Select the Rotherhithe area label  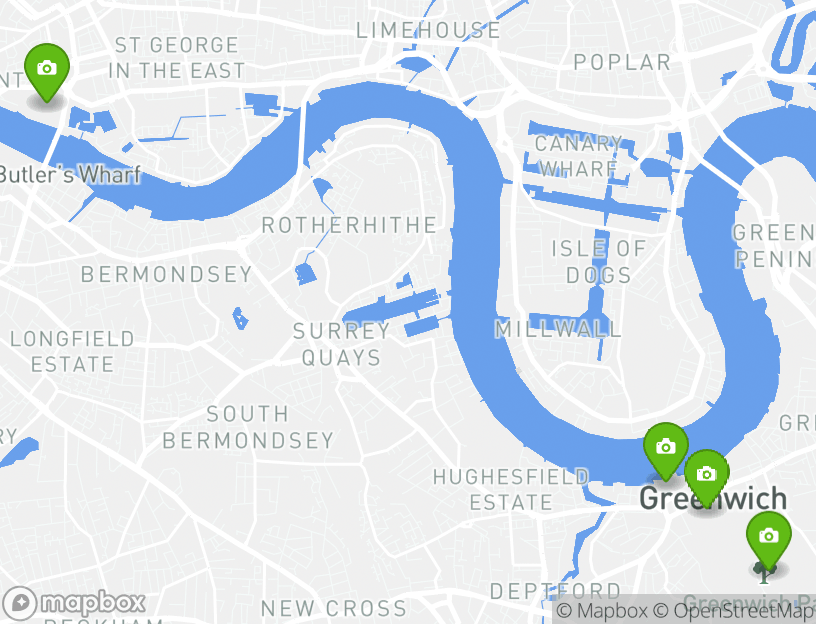(349, 225)
